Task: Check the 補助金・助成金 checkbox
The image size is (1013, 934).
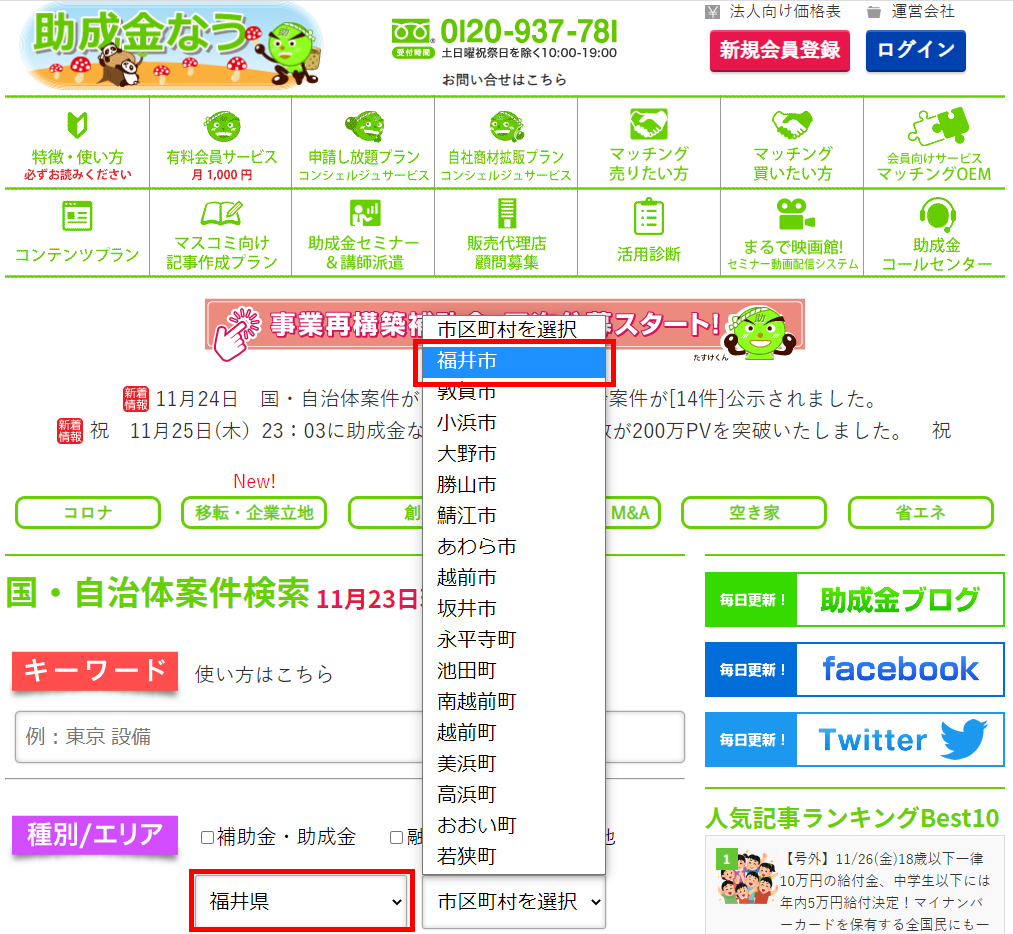Action: coord(207,838)
